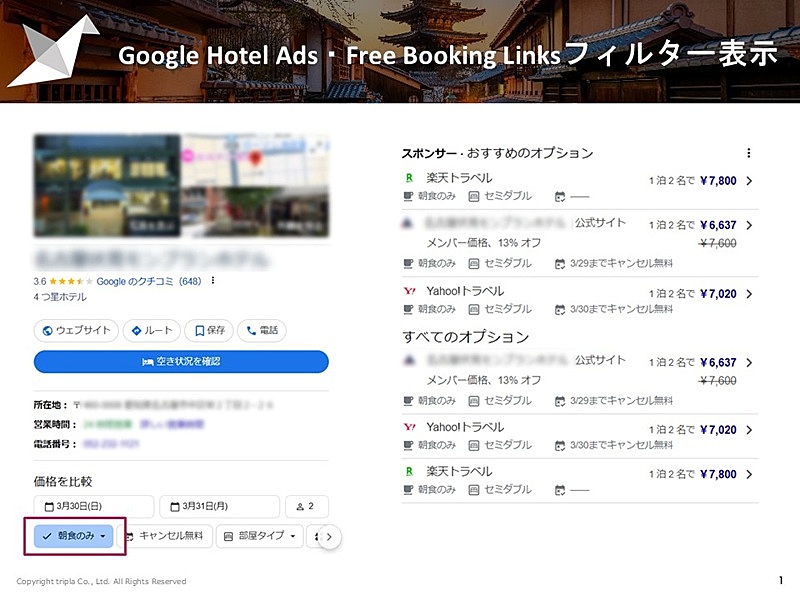Select the sponsored 楽天トラベル listing name
This screenshot has width=800, height=600.
click(x=459, y=178)
